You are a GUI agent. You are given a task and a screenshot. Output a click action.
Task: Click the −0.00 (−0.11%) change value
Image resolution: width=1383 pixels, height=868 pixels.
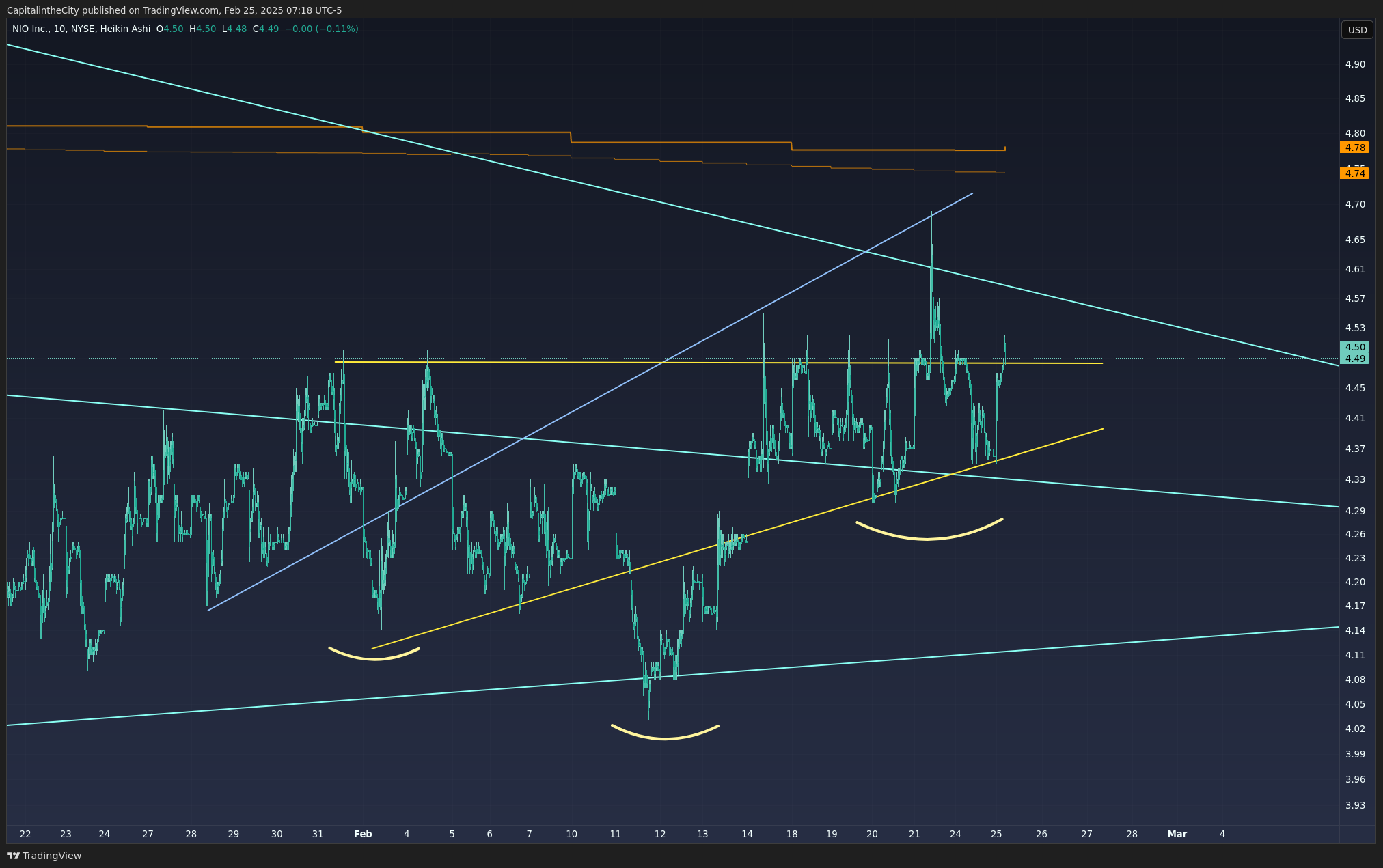click(x=322, y=29)
